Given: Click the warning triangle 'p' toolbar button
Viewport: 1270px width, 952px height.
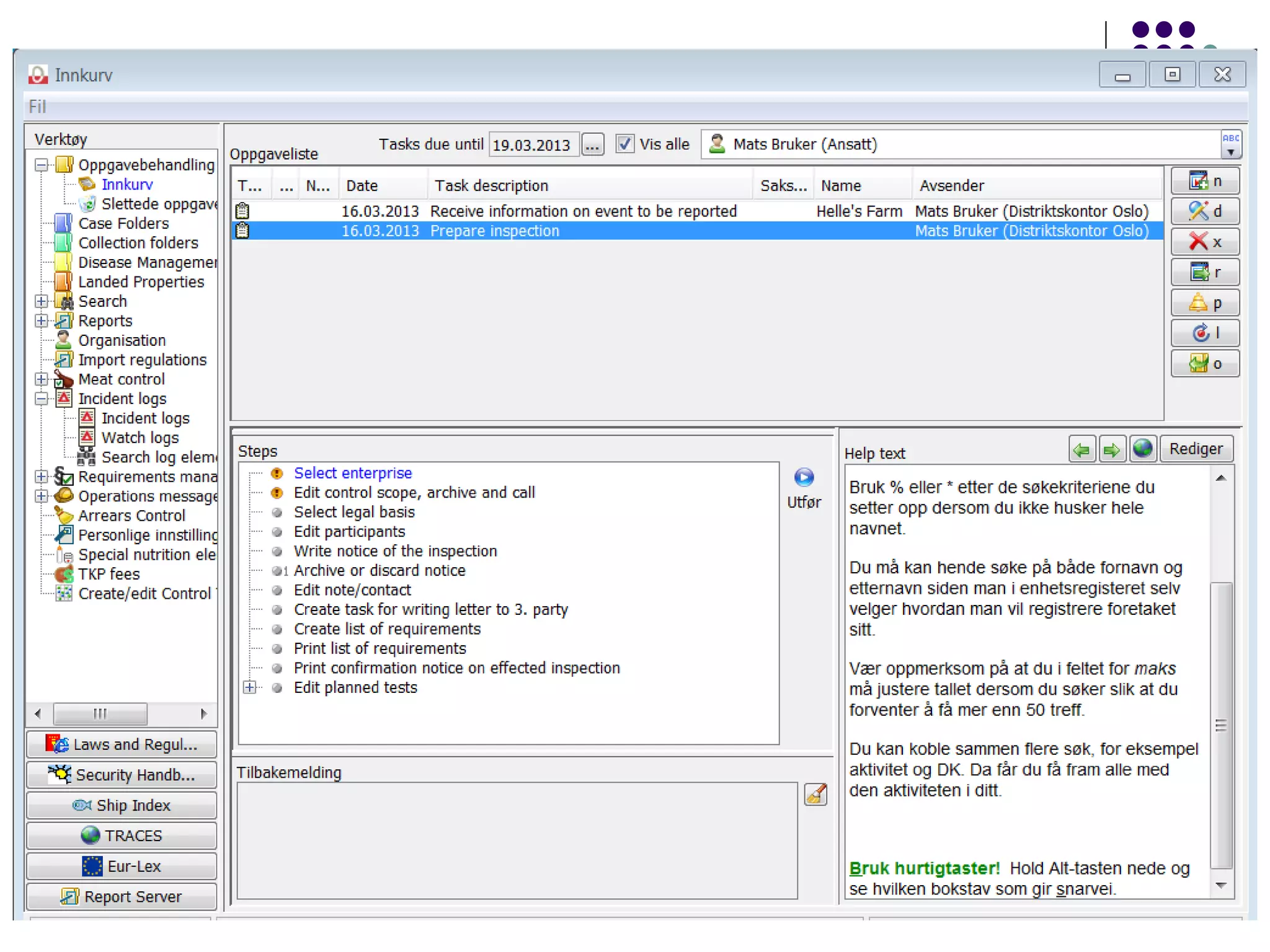Looking at the screenshot, I should point(1204,303).
